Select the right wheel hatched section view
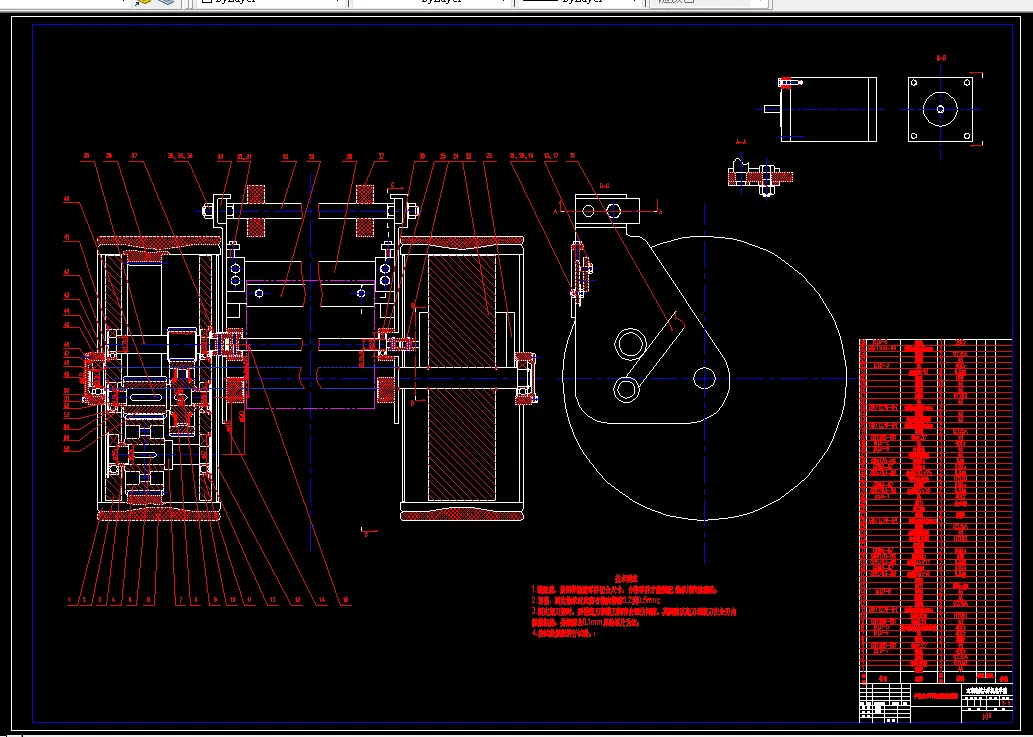 tap(461, 379)
